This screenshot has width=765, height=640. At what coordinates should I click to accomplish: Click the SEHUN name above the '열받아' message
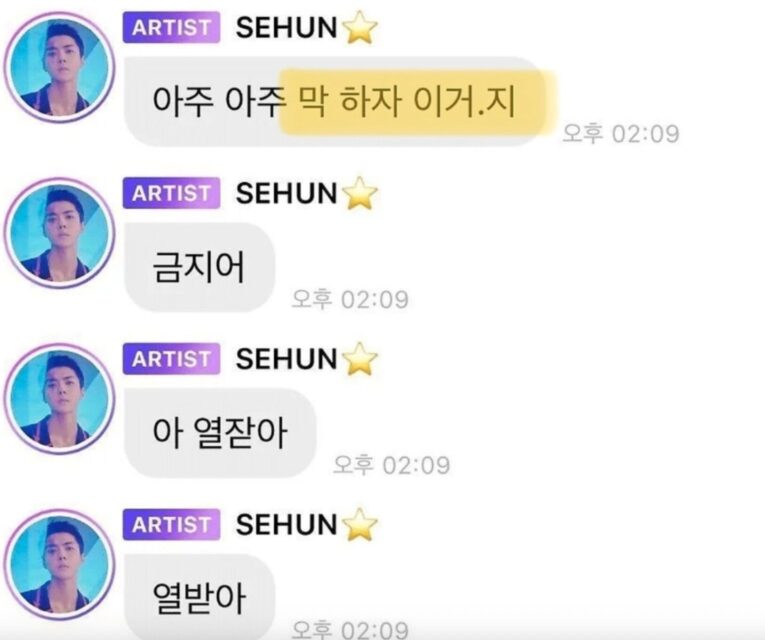click(286, 525)
